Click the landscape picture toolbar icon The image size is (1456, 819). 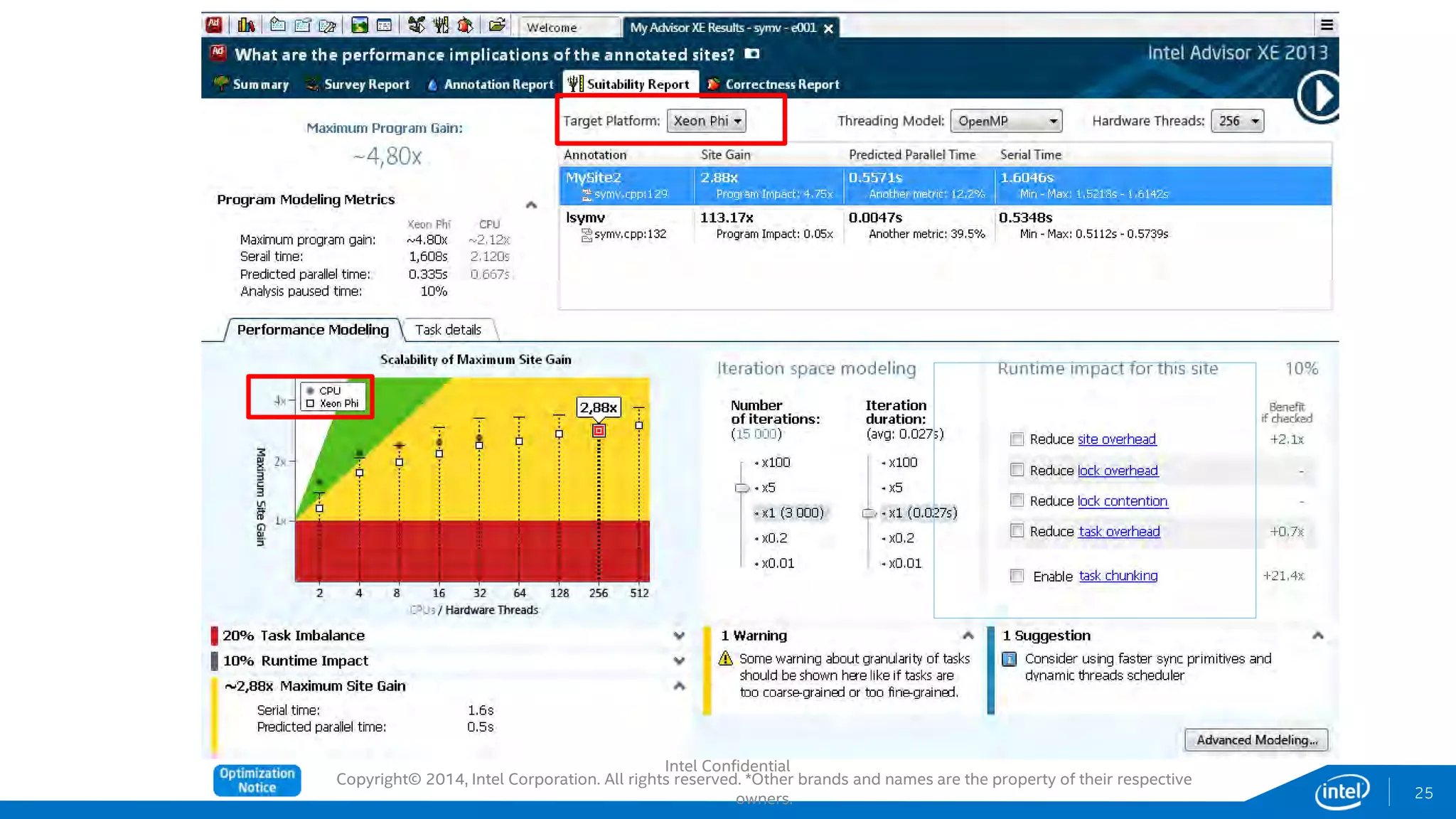pos(360,26)
